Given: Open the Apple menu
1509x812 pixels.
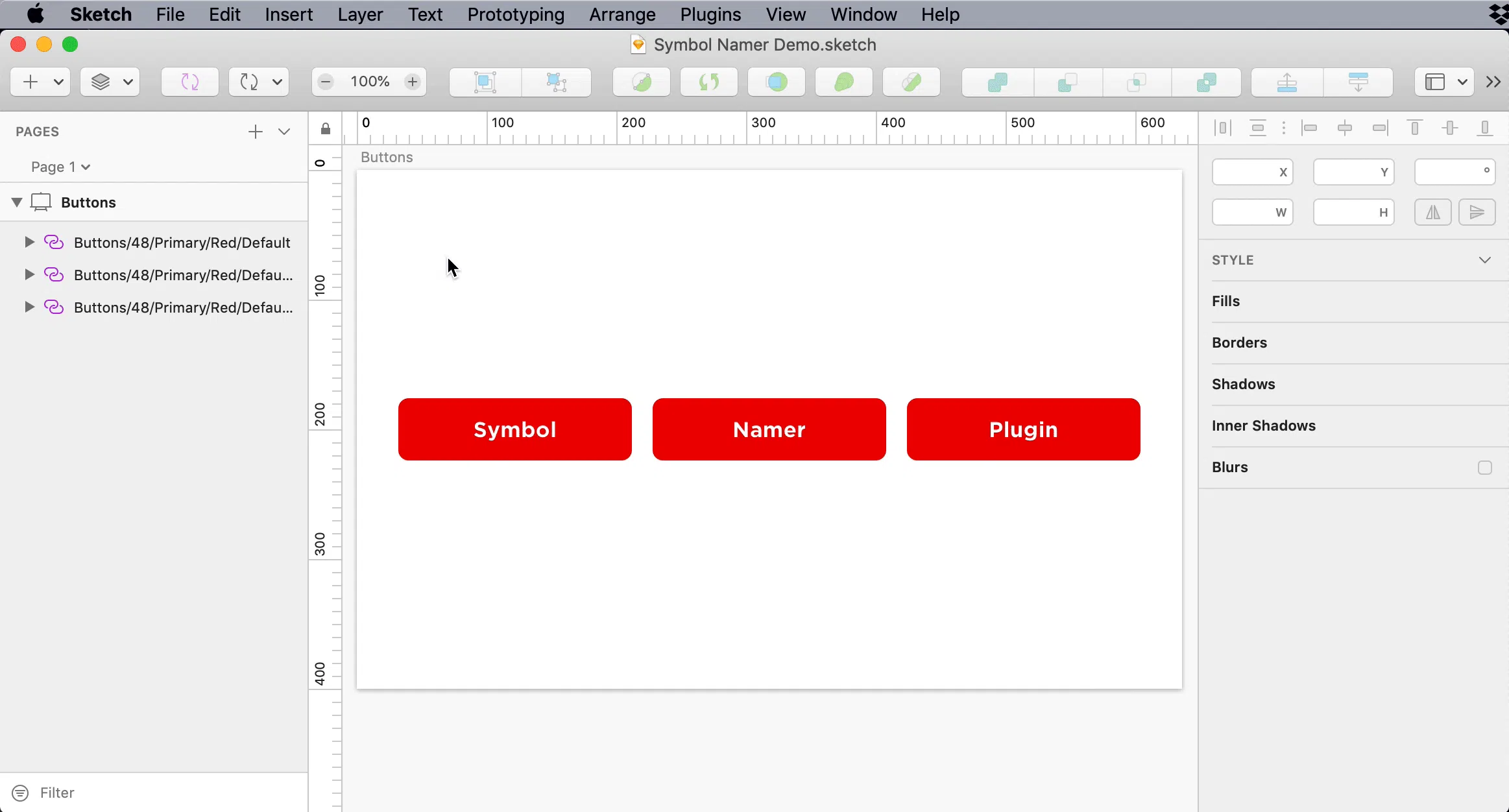Looking at the screenshot, I should tap(36, 14).
